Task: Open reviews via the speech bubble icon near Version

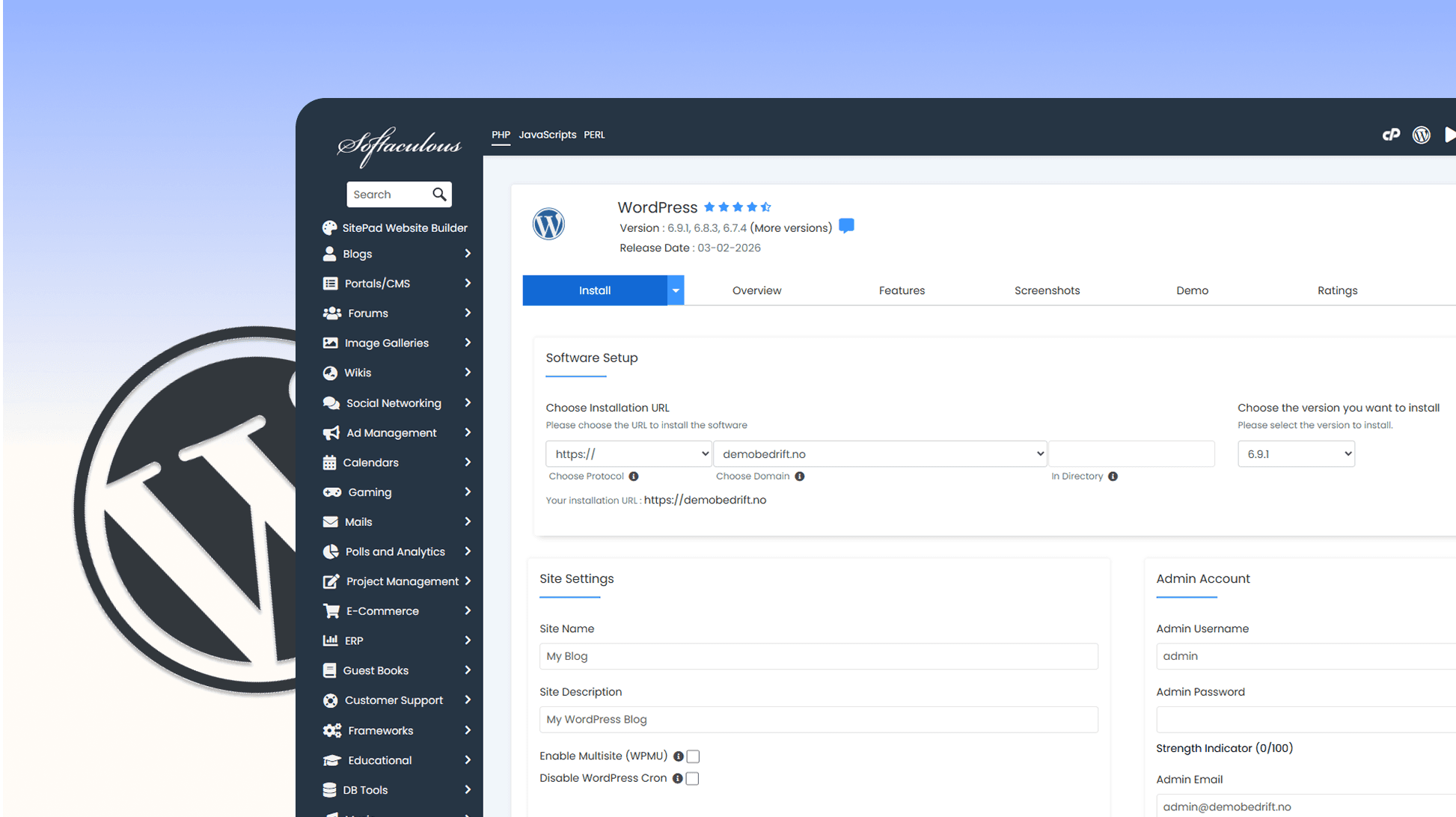Action: [x=846, y=225]
